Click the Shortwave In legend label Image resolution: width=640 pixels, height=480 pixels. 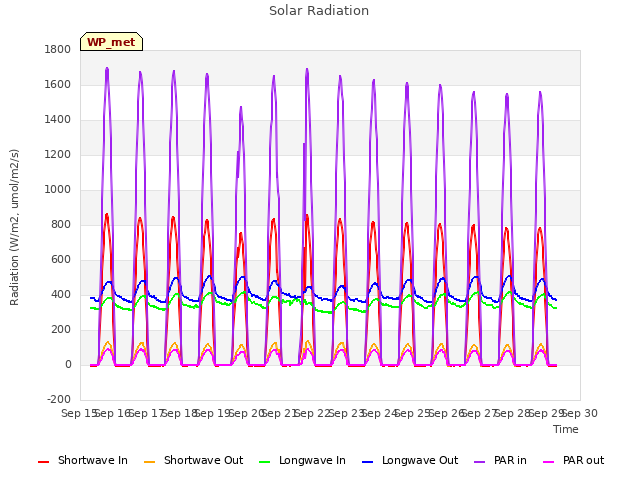coord(93,460)
